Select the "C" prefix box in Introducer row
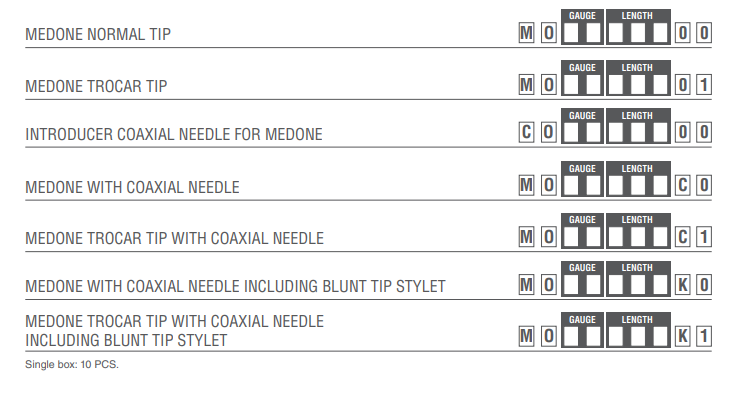The height and width of the screenshot is (403, 756). 526,134
